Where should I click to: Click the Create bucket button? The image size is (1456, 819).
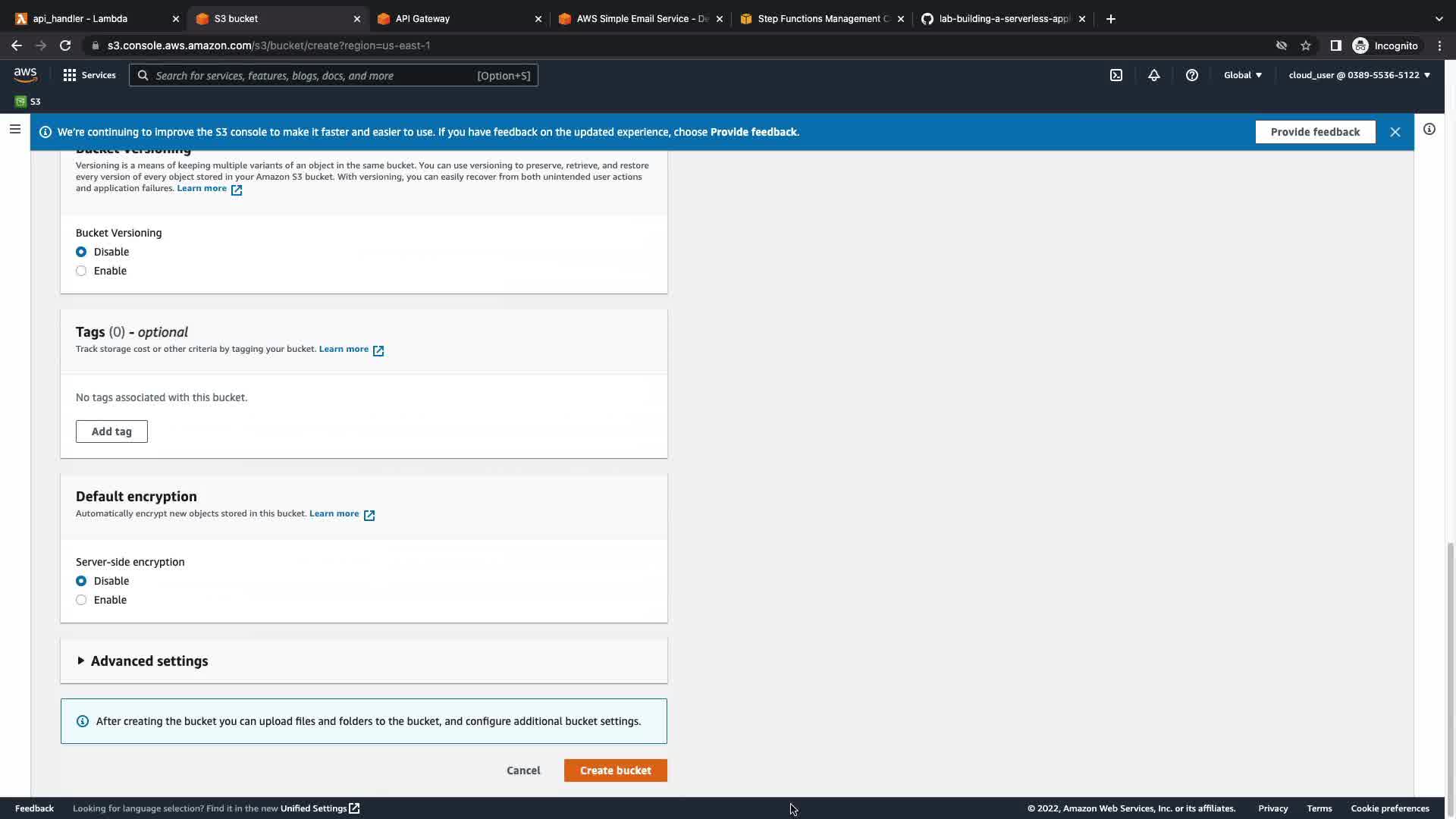pyautogui.click(x=615, y=770)
